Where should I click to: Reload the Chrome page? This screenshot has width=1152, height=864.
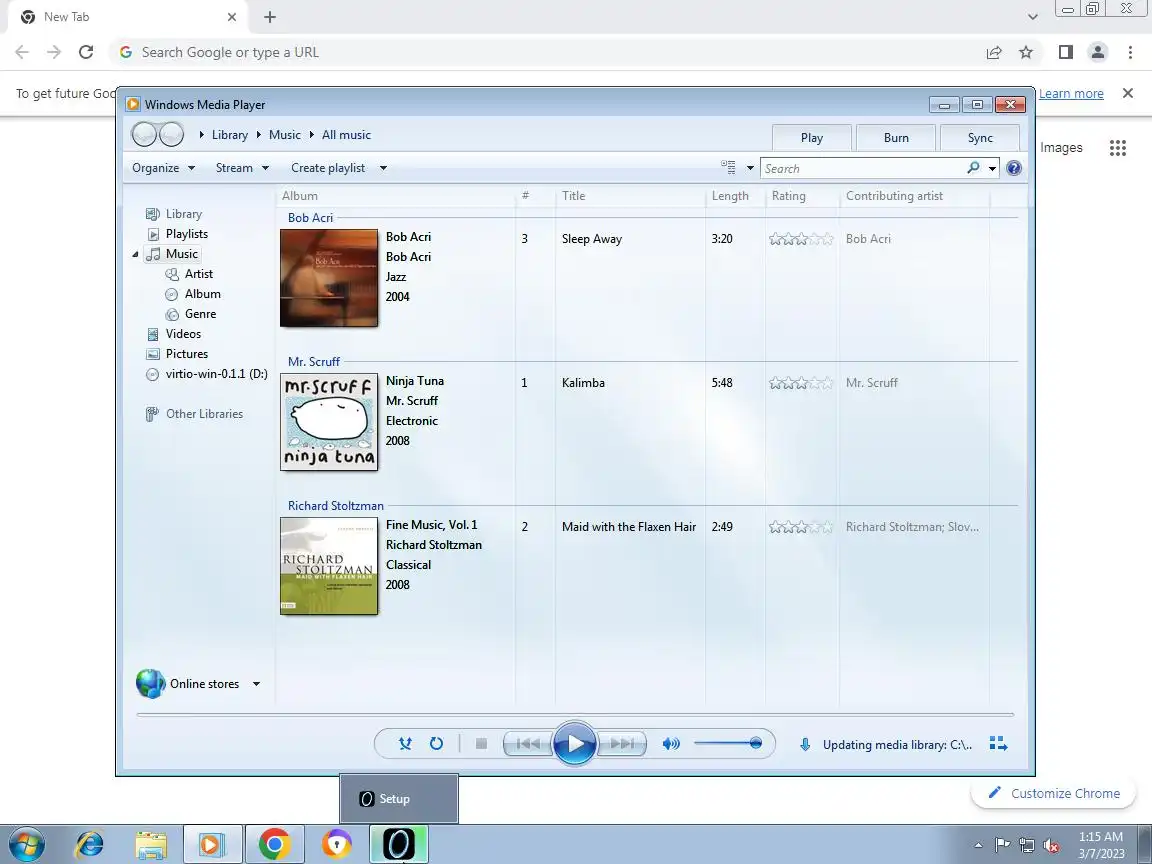[x=86, y=52]
